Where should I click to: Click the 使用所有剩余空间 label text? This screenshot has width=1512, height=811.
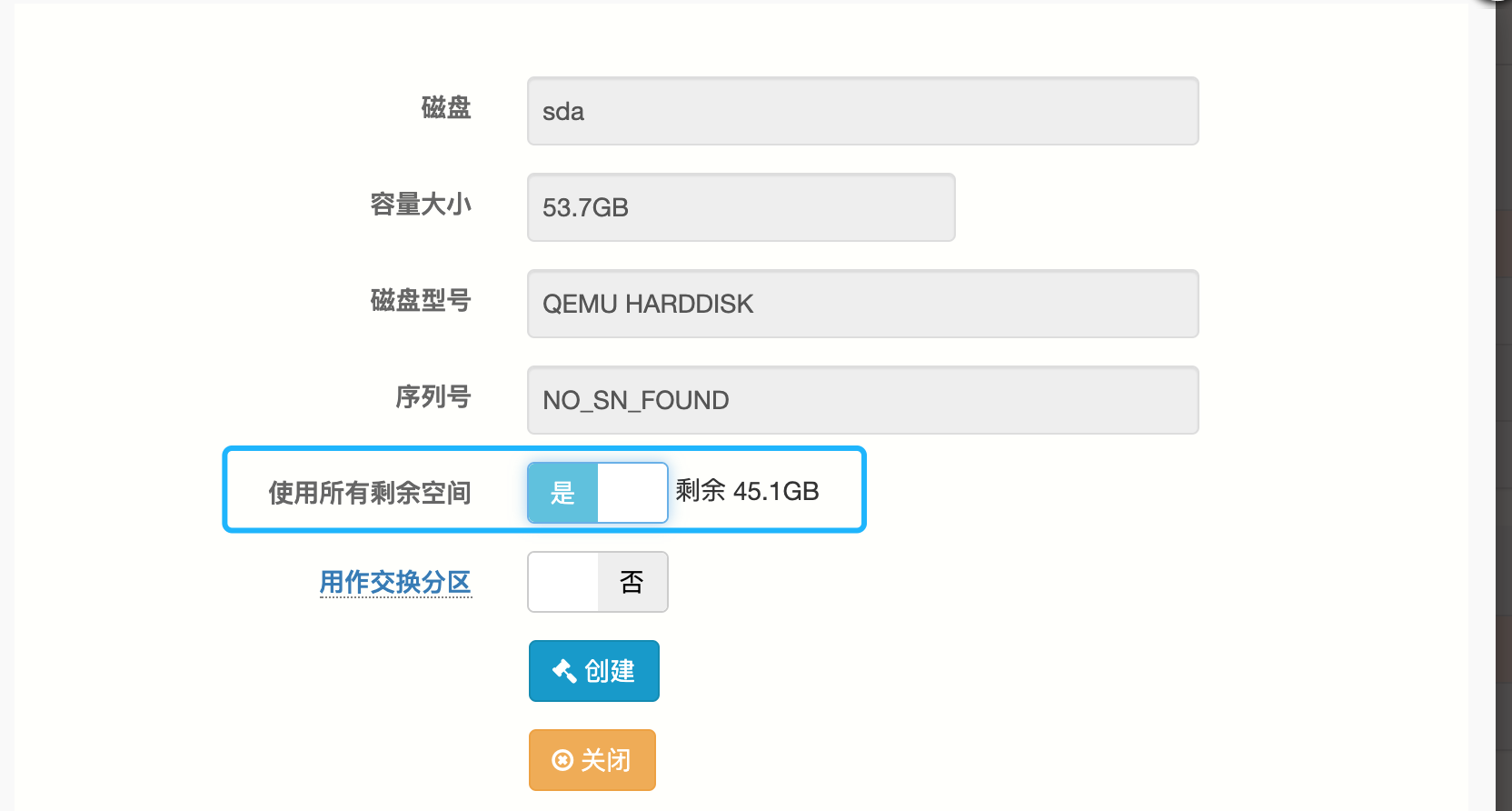tap(370, 493)
